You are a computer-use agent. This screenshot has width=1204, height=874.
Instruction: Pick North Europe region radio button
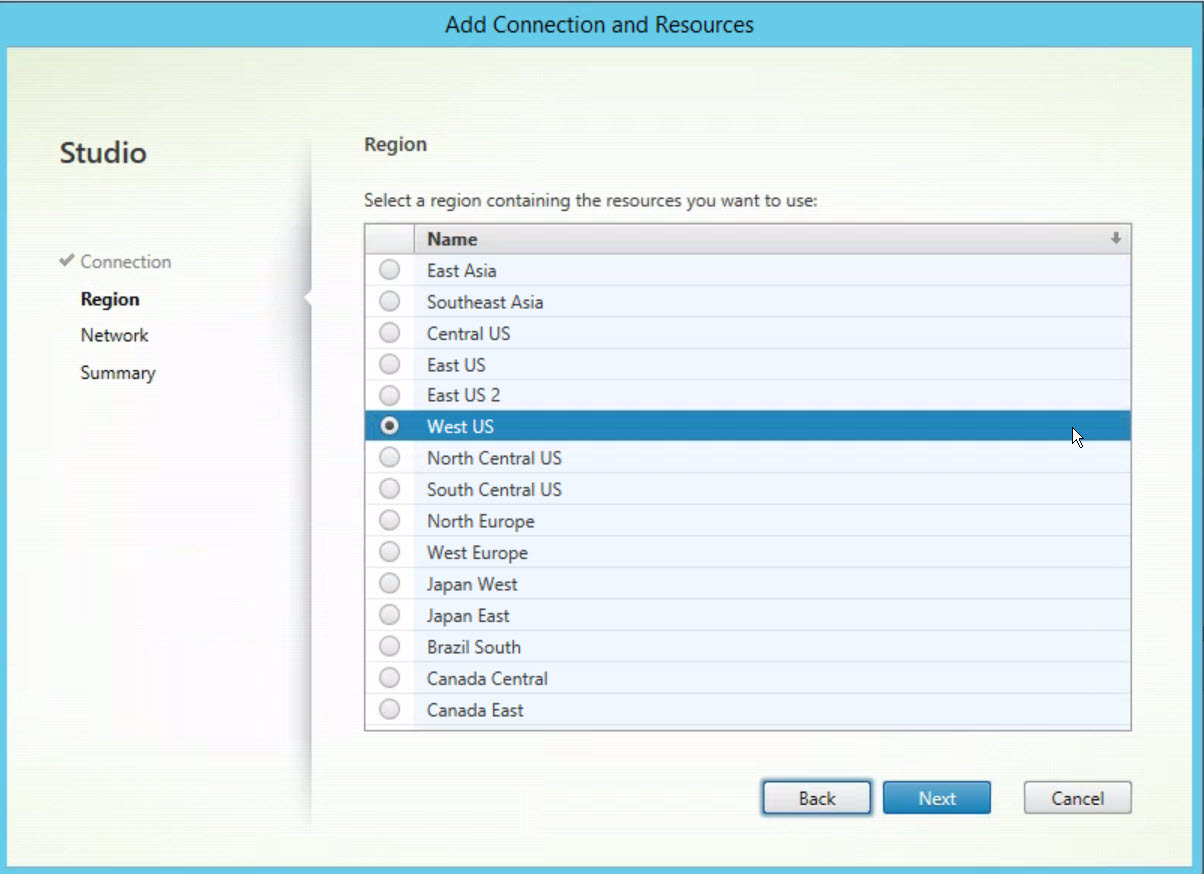coord(389,521)
